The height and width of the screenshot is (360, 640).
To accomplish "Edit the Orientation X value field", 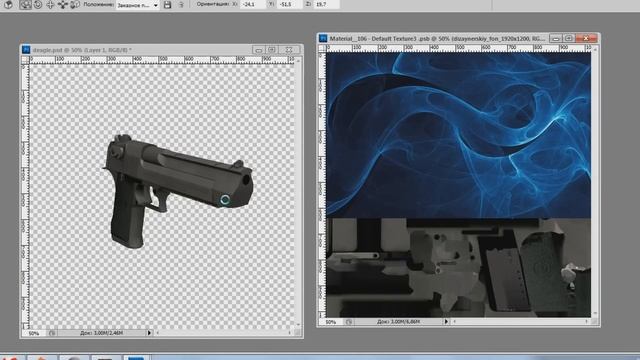I will (x=253, y=4).
